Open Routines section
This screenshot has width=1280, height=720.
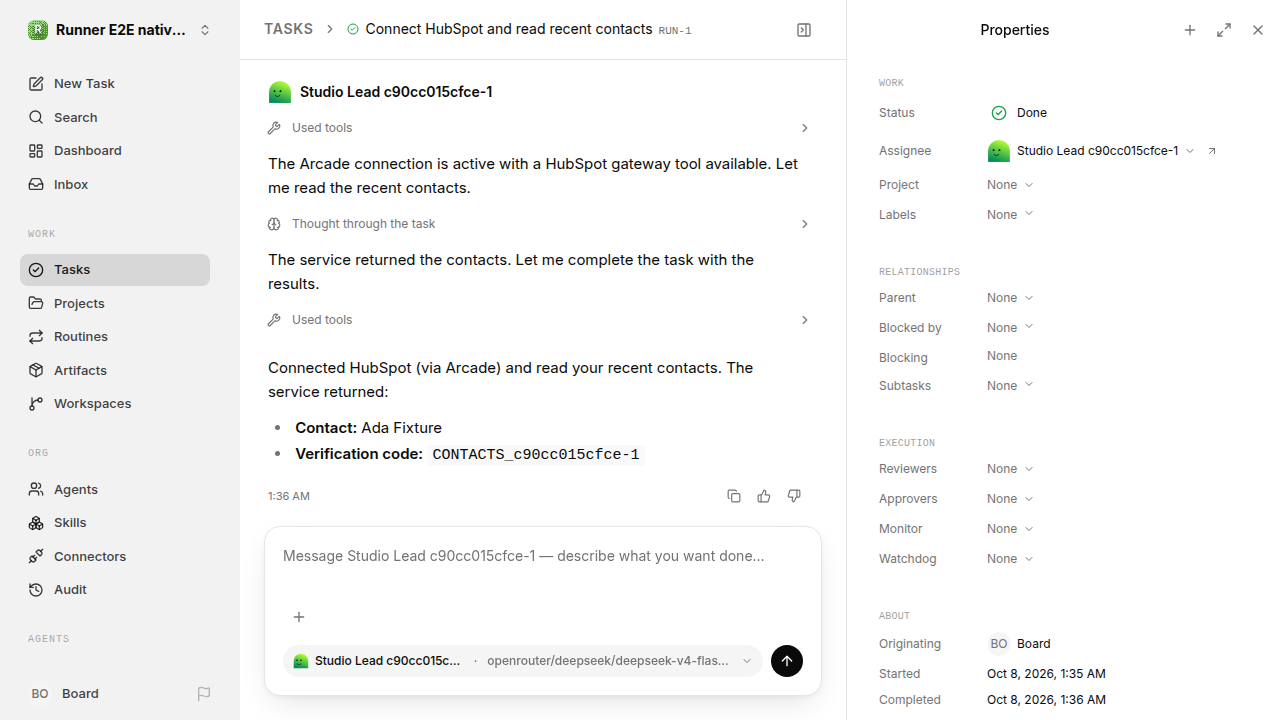pos(115,336)
